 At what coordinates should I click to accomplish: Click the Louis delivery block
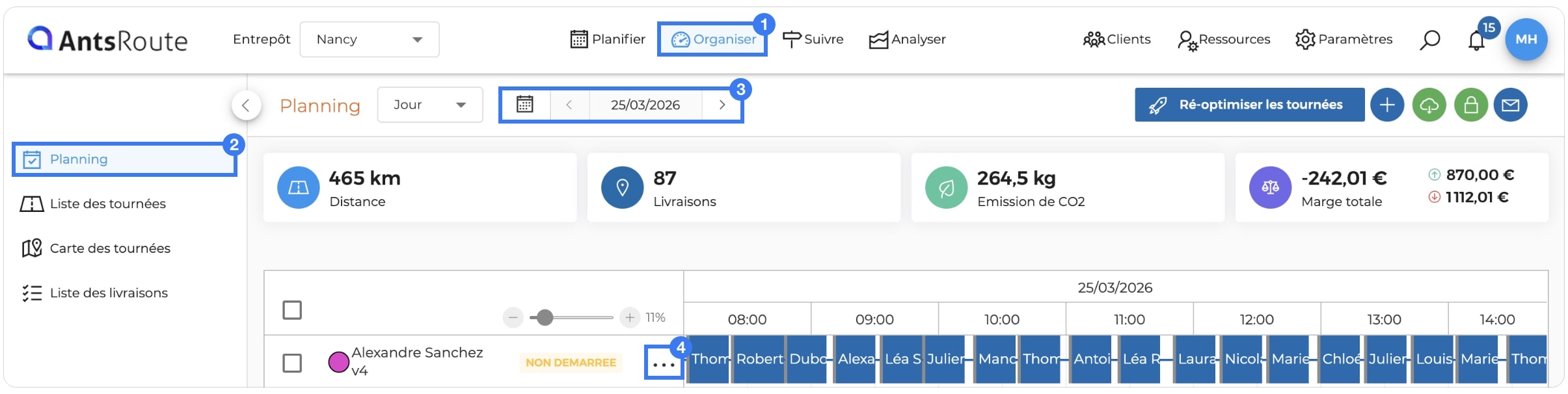pos(1434,360)
